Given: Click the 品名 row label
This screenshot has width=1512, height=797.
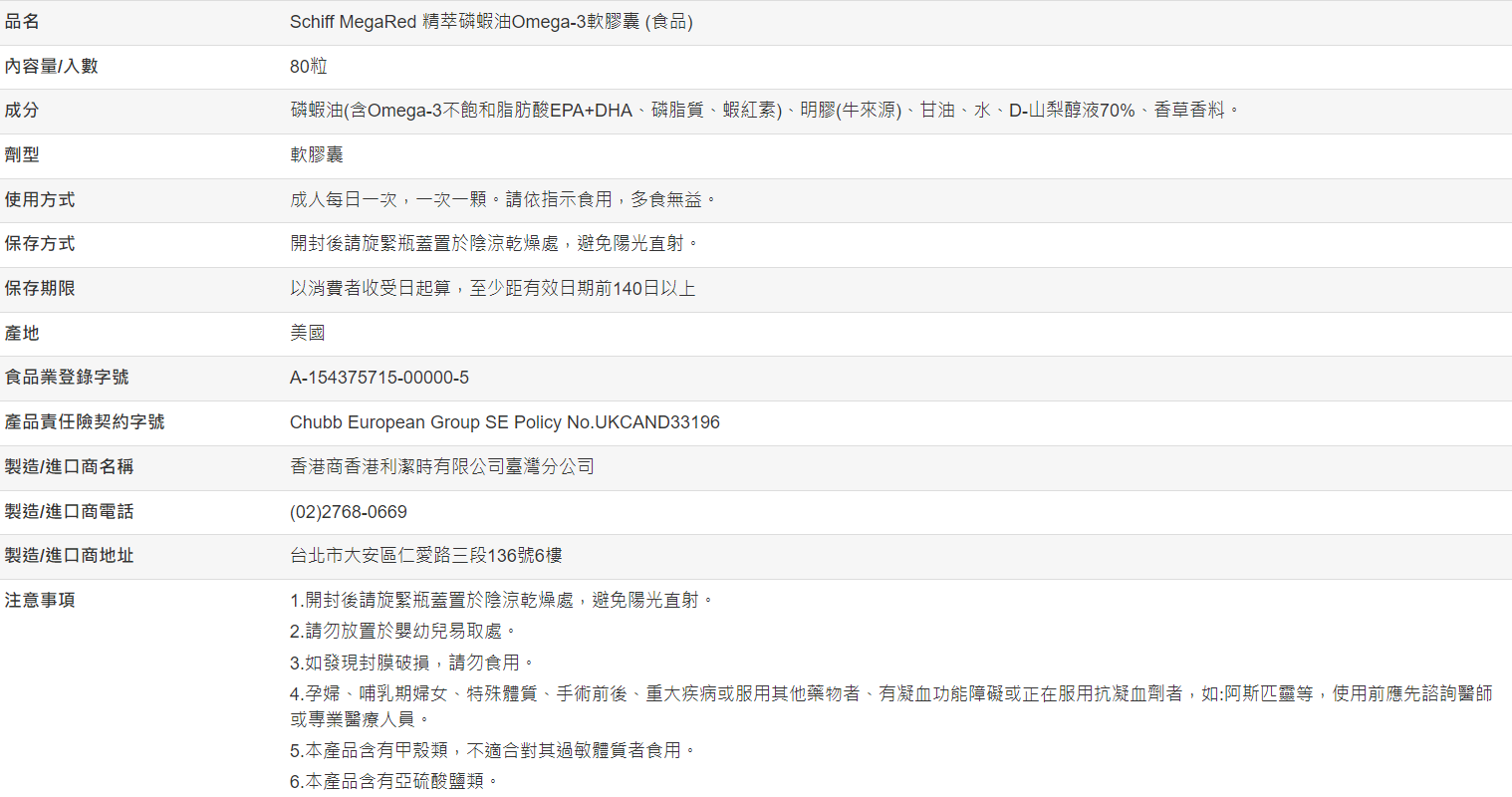Looking at the screenshot, I should click(x=22, y=22).
